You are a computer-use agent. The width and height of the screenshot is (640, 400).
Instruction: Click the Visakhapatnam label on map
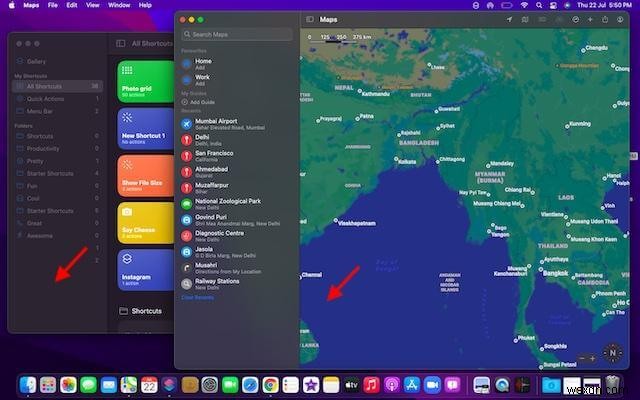click(357, 223)
